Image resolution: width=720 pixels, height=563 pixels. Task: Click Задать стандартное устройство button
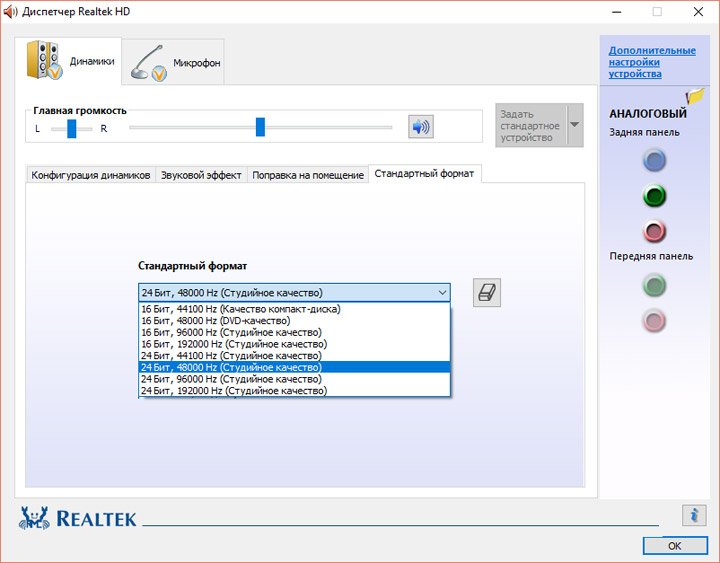[531, 125]
